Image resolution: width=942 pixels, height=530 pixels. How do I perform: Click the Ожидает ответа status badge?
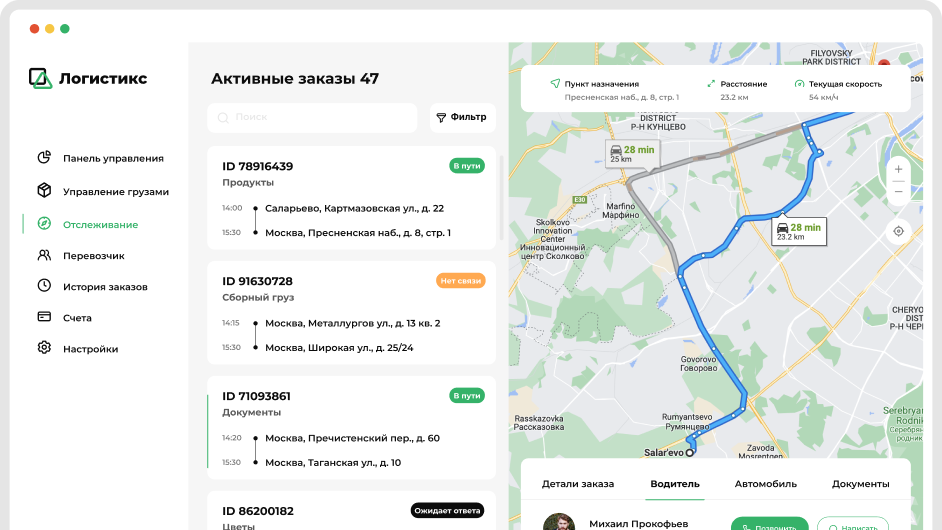point(447,511)
